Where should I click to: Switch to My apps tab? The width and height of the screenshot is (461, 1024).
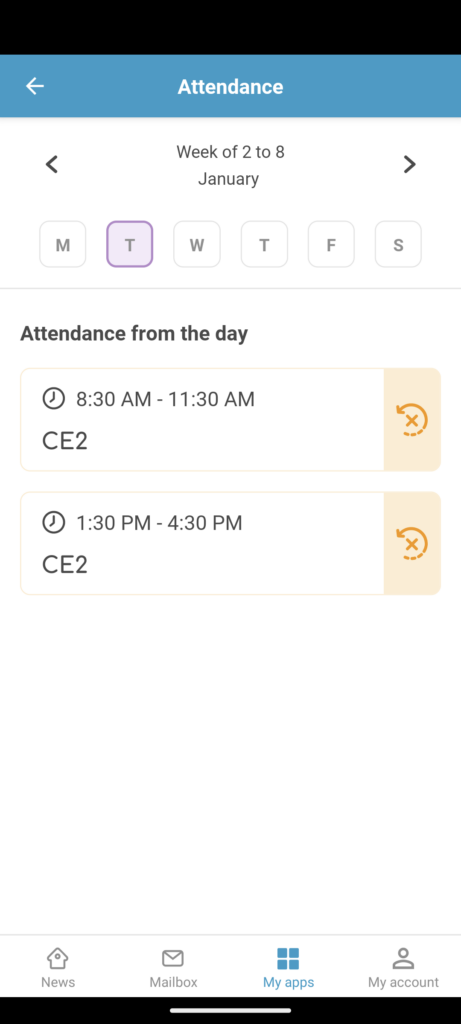288,968
